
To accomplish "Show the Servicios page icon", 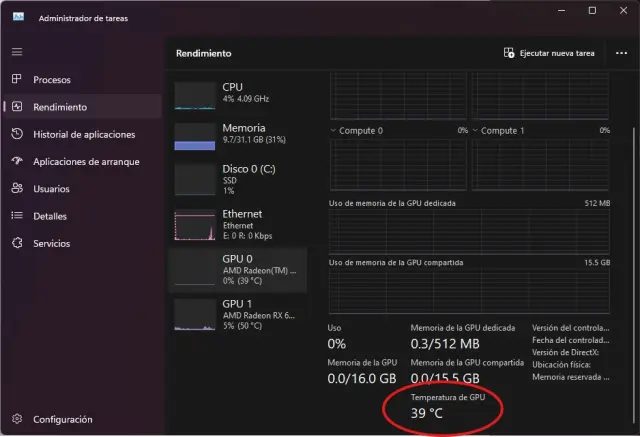I will coord(16,243).
